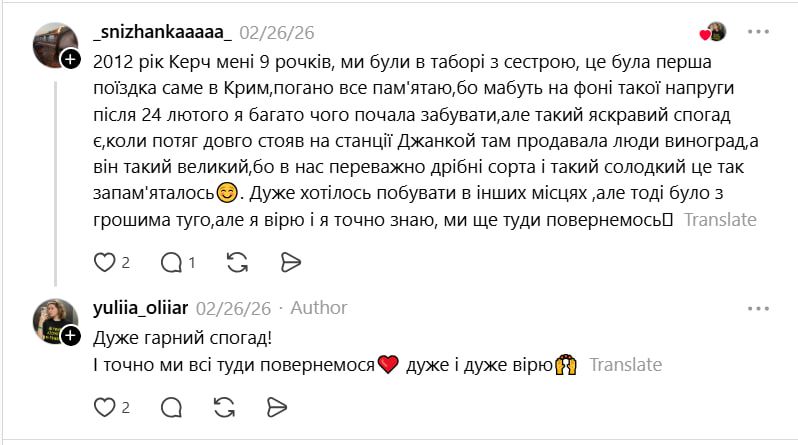
Task: Share the _snizhankaaaaa_ comment via send icon
Action: pyautogui.click(x=291, y=262)
